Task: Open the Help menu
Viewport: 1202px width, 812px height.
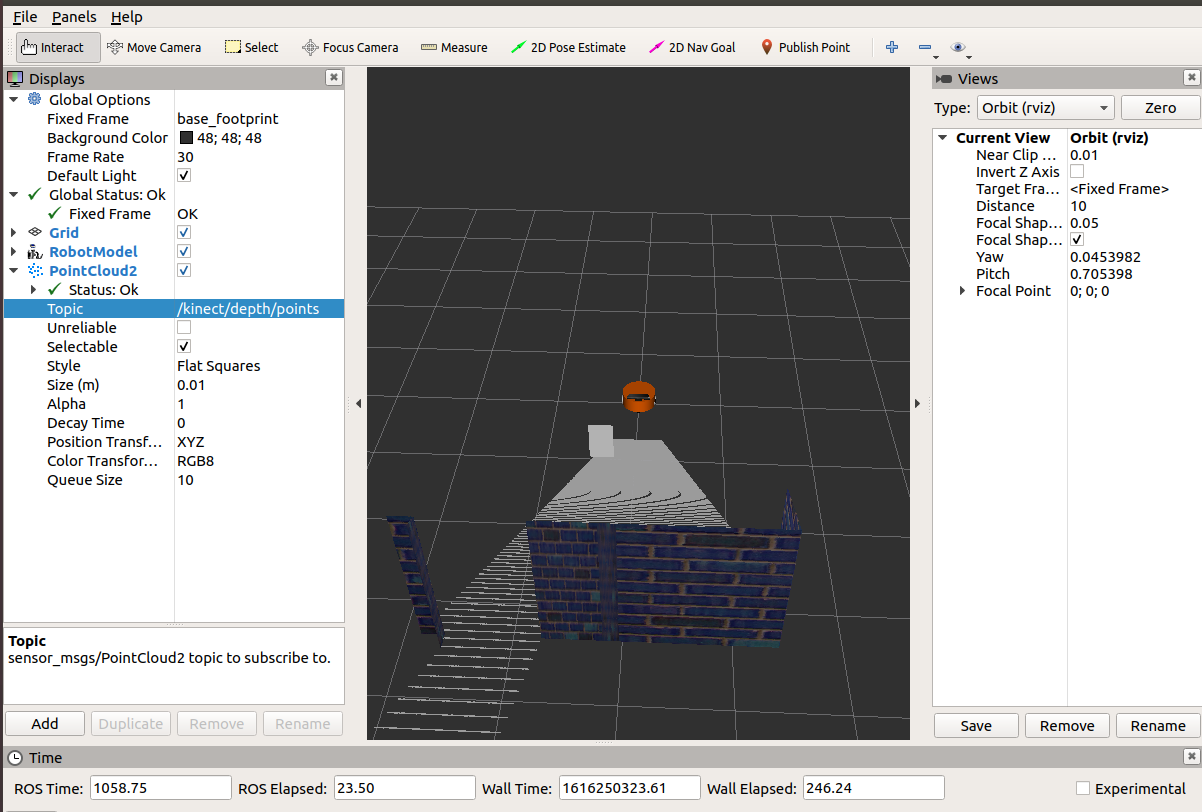Action: click(127, 16)
